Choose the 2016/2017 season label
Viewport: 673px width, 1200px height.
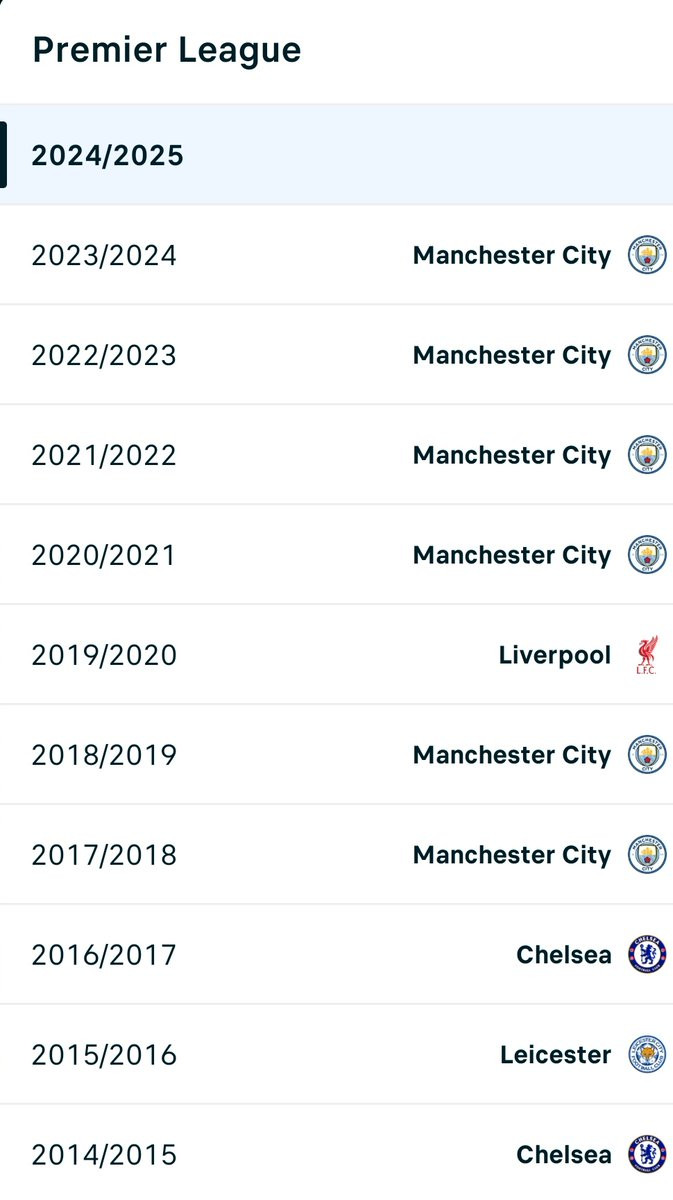[x=104, y=956]
